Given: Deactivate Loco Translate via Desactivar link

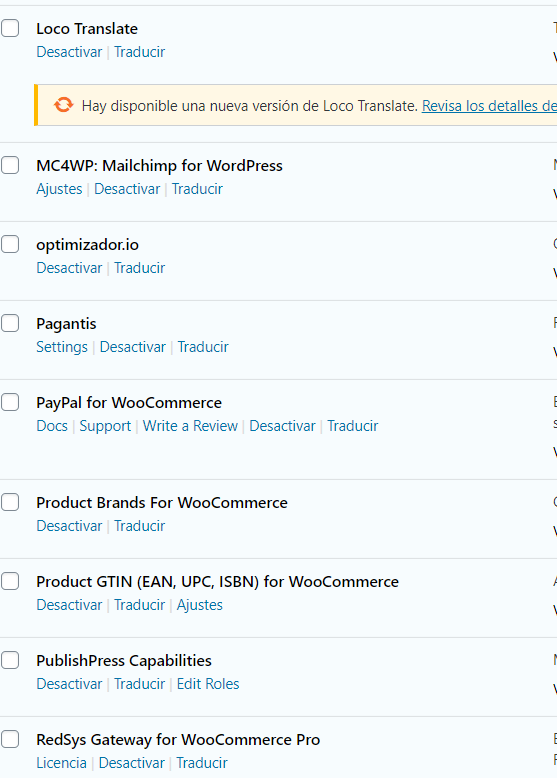Looking at the screenshot, I should [69, 52].
